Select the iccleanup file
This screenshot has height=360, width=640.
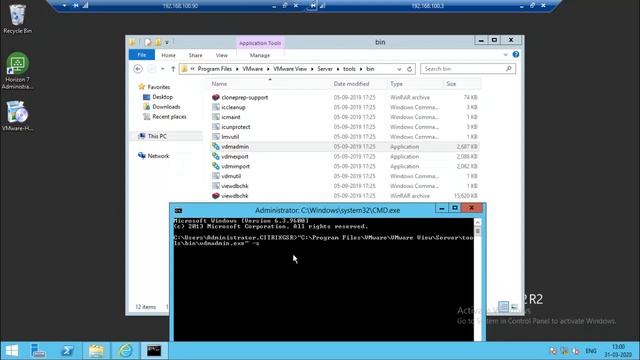pos(233,107)
